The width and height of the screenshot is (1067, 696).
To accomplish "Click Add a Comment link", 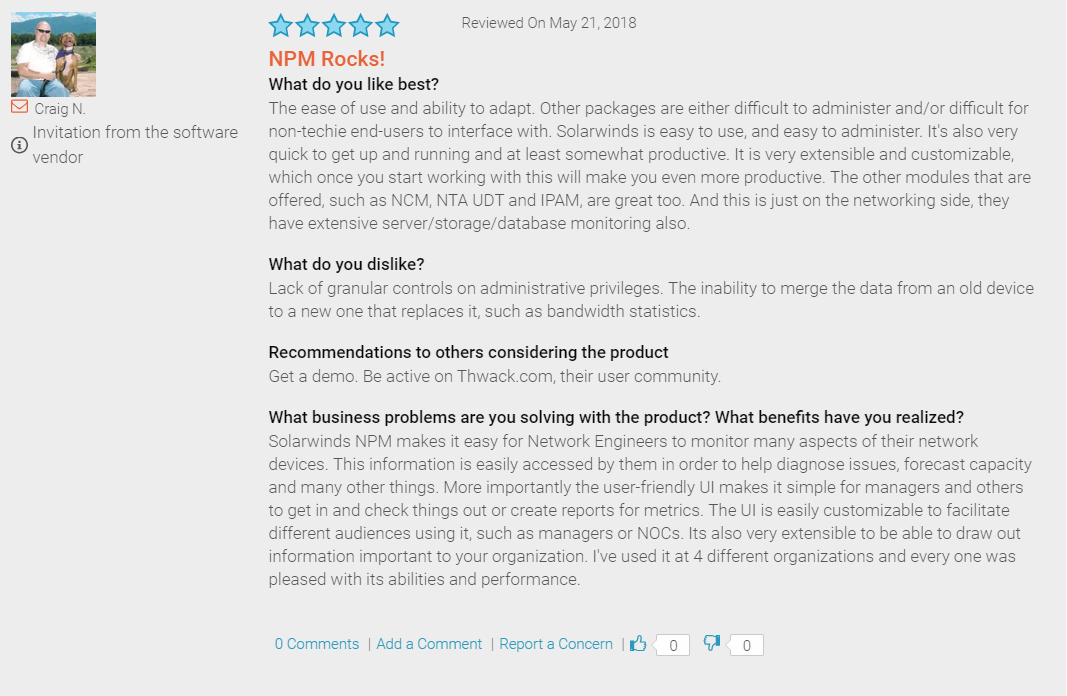I will (x=429, y=644).
